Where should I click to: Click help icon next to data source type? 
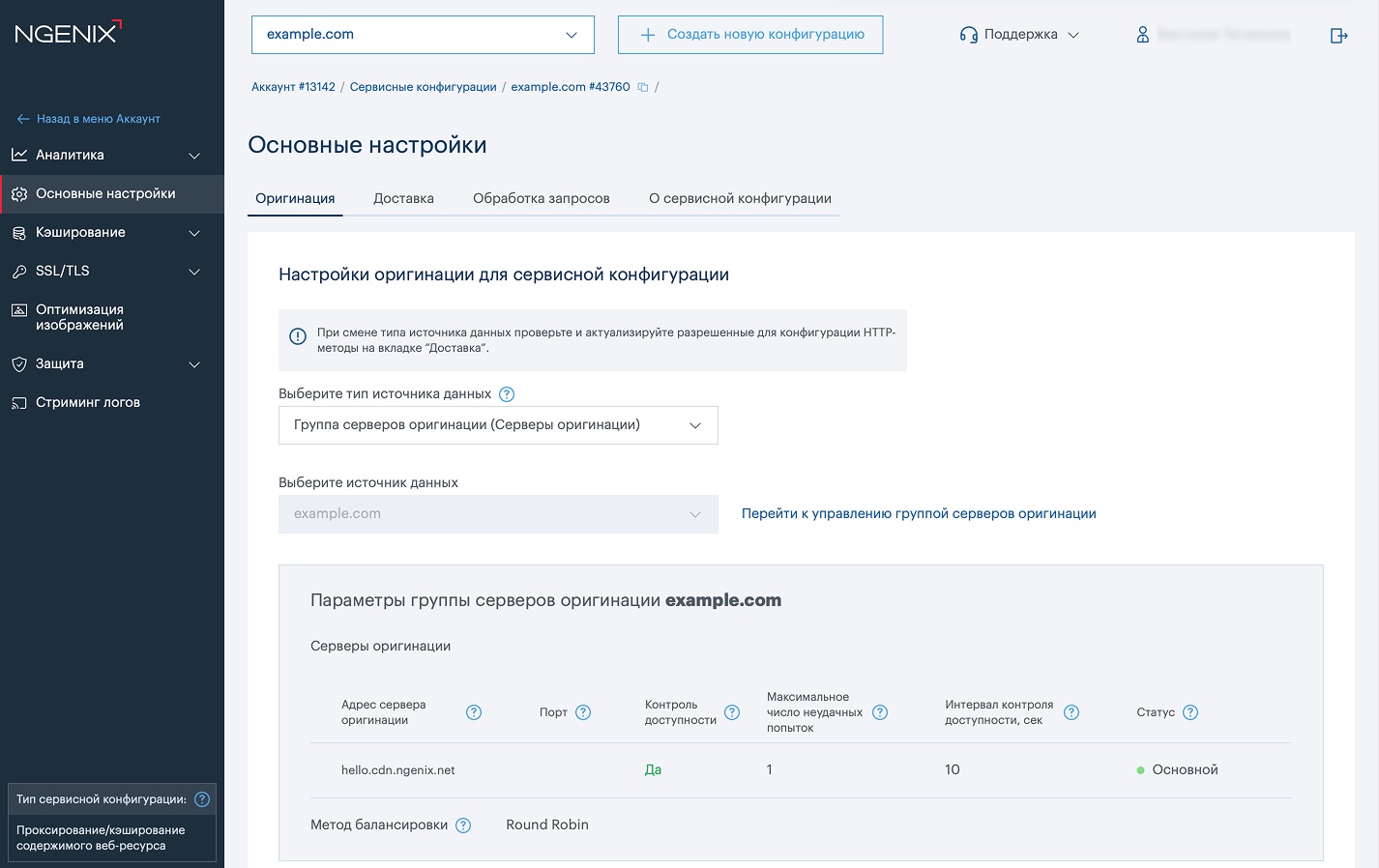point(507,394)
